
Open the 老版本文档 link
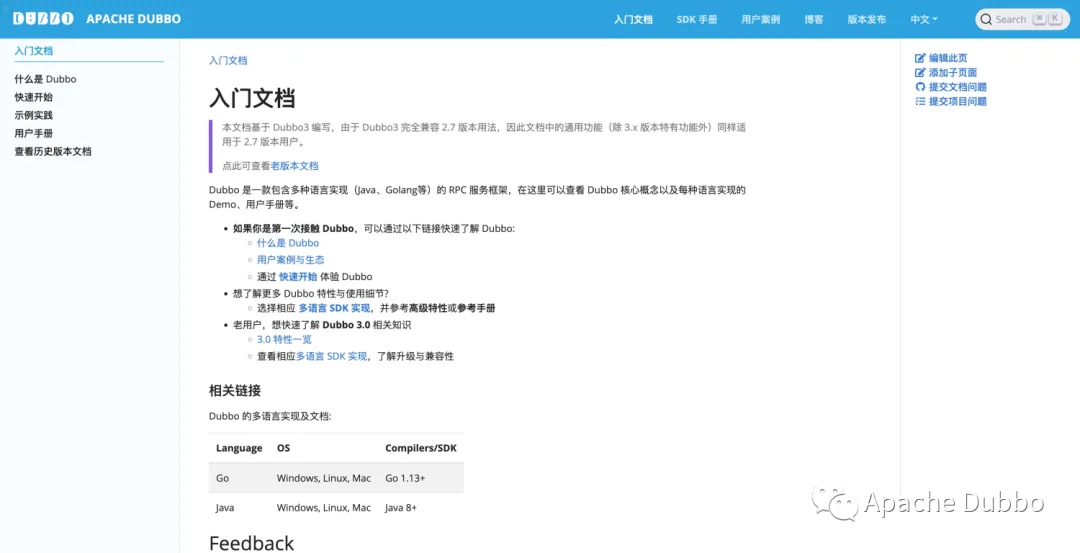pos(294,166)
